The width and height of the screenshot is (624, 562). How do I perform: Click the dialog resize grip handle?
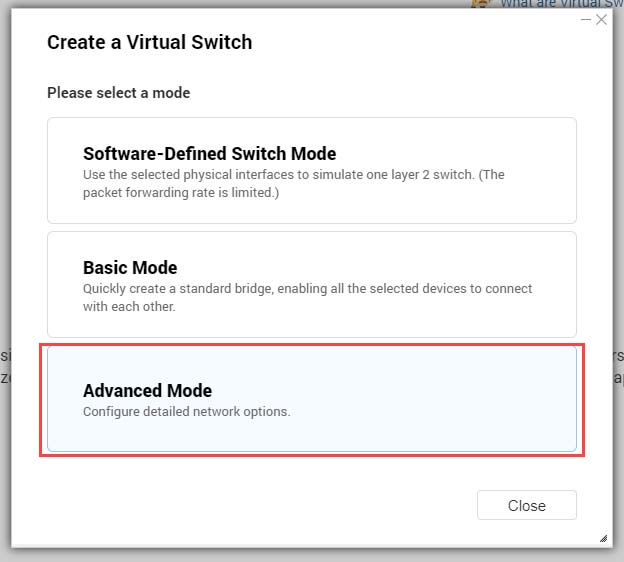click(603, 538)
